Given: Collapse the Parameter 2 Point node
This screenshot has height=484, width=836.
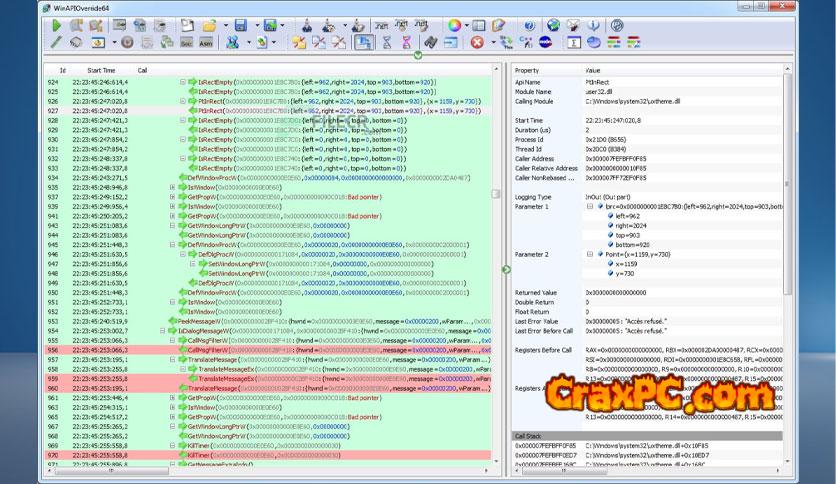Looking at the screenshot, I should [589, 255].
